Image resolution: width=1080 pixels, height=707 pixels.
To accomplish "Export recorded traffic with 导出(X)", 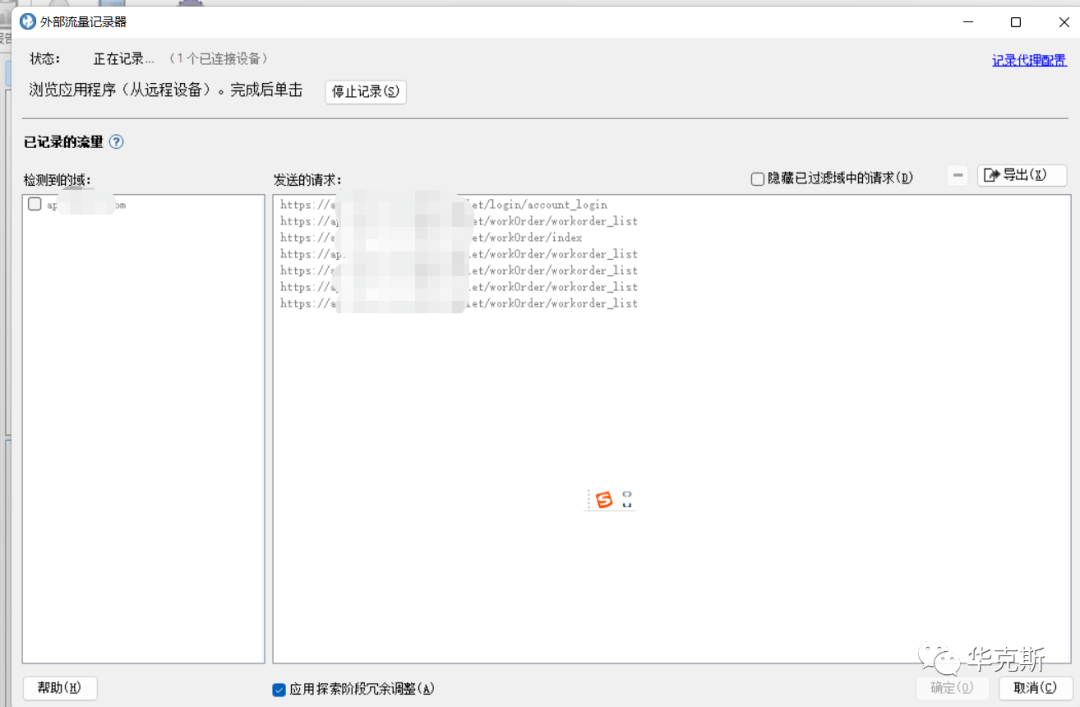I will (1021, 175).
